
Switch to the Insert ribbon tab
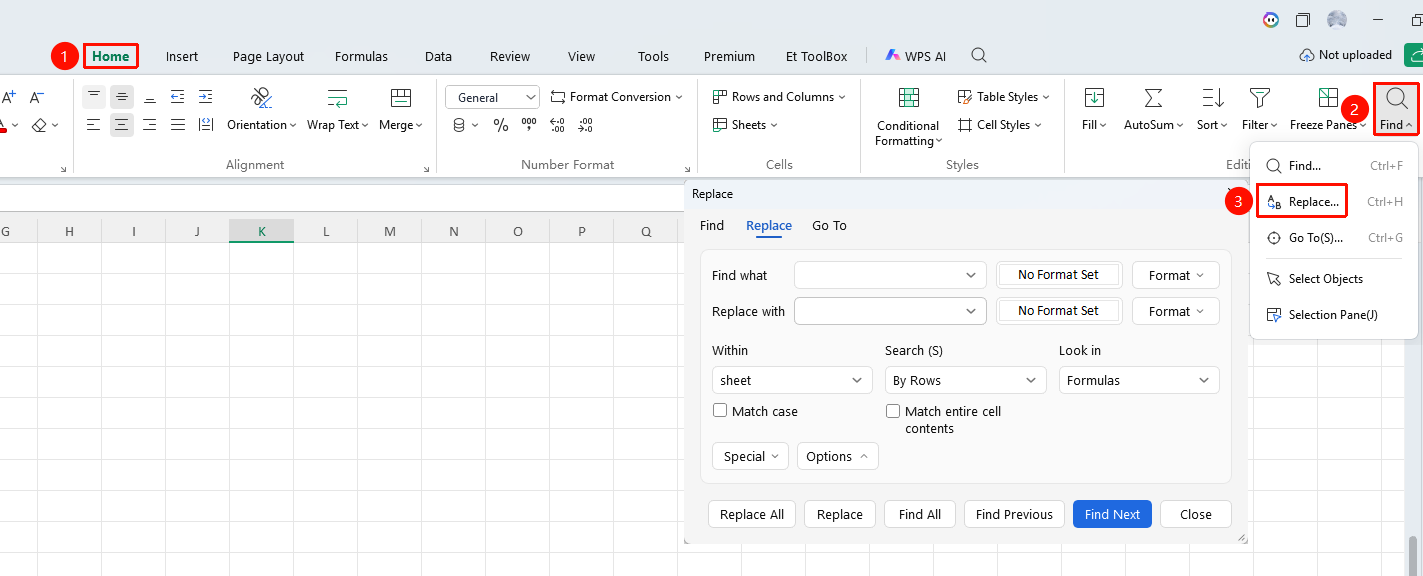(182, 57)
